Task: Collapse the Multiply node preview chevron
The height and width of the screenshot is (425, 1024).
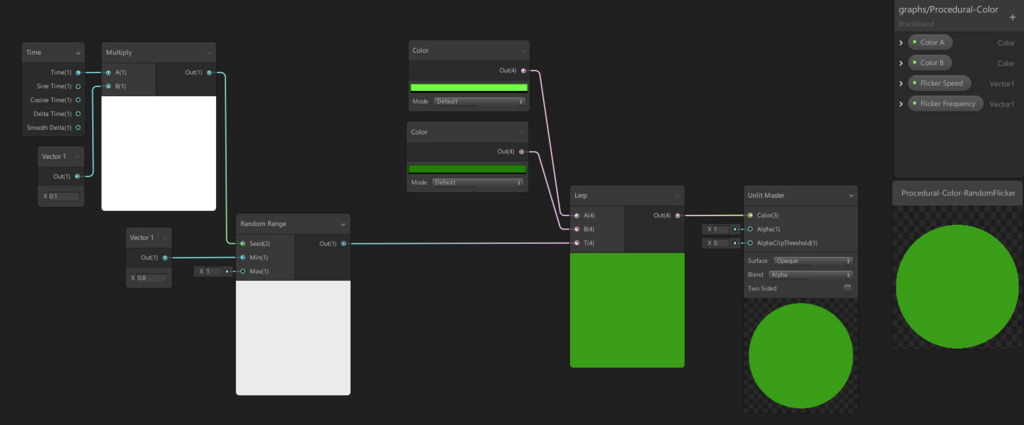Action: pos(209,52)
